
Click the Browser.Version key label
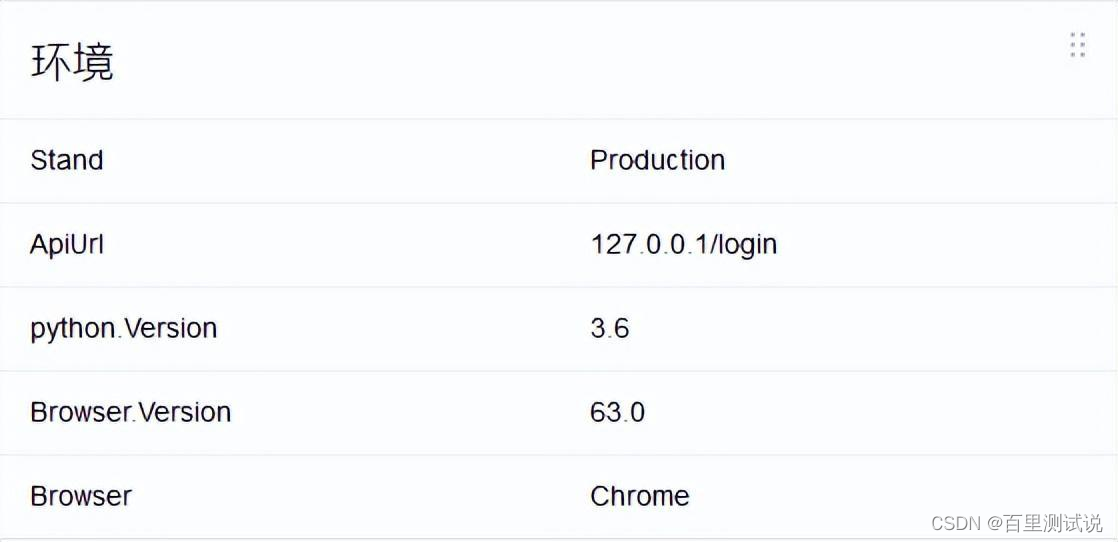point(130,412)
